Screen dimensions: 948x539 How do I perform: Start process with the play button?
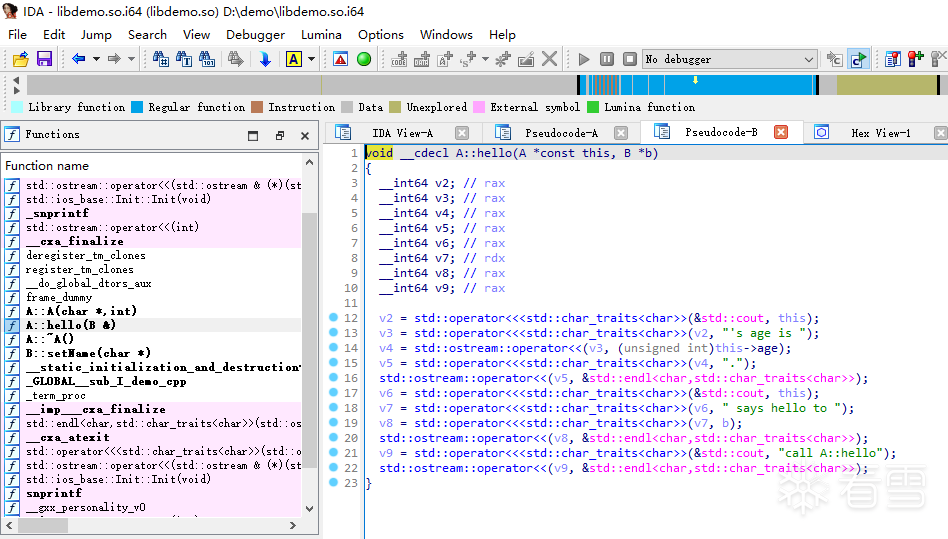(583, 59)
